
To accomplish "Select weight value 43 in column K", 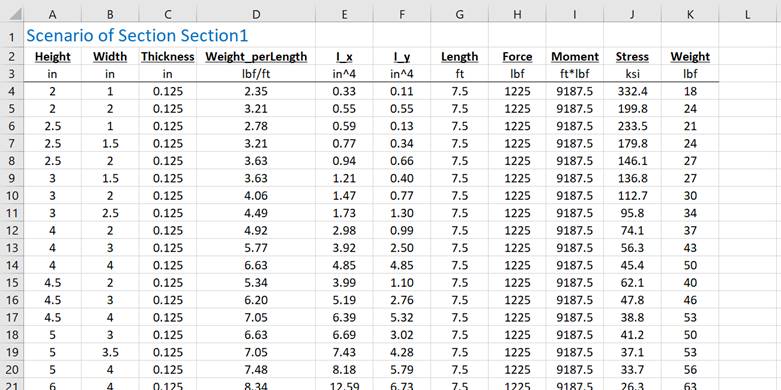I will click(690, 248).
